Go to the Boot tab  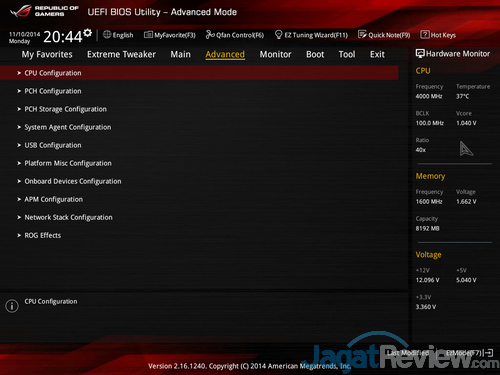[x=315, y=54]
